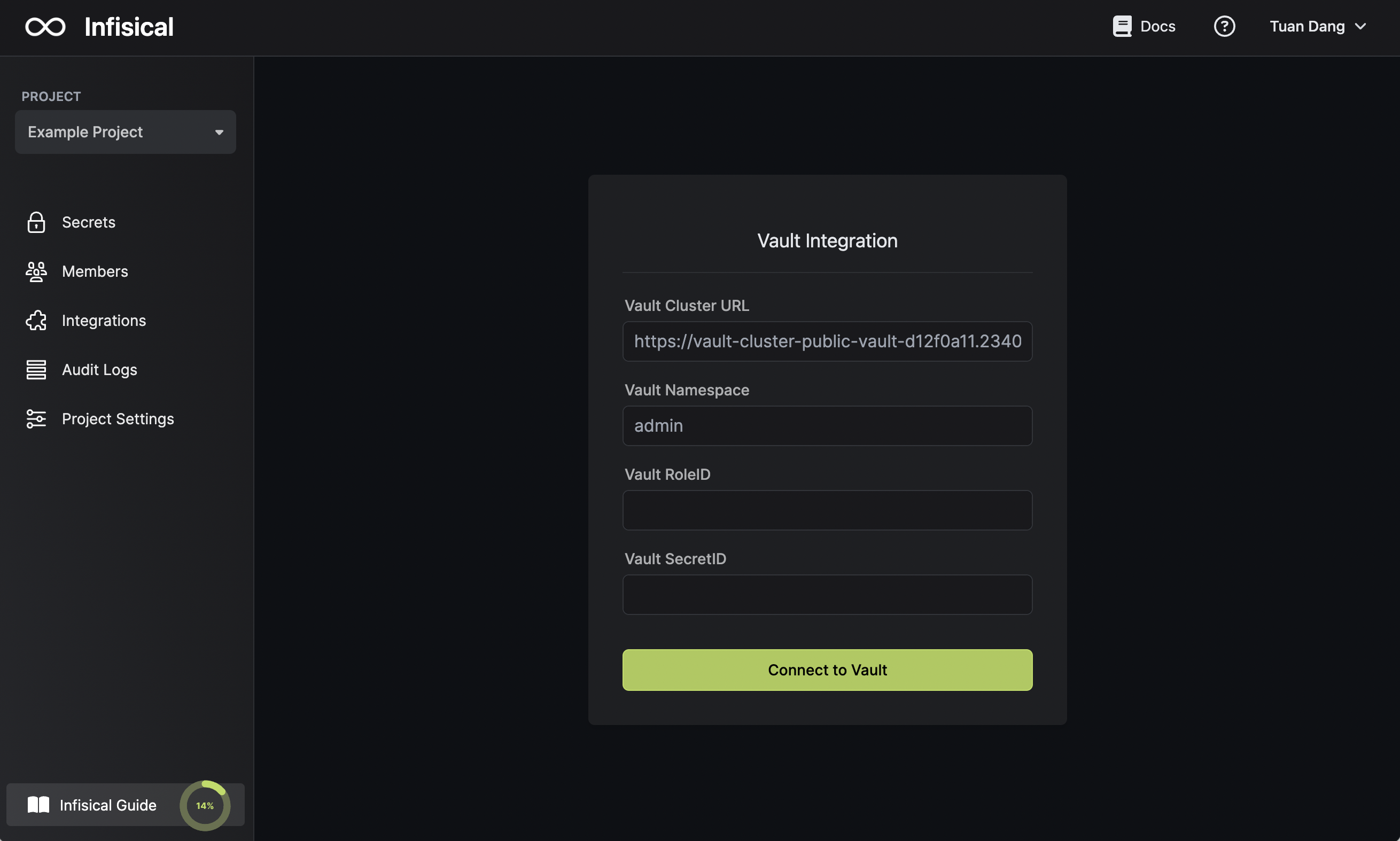Image resolution: width=1400 pixels, height=841 pixels.
Task: Click the Vault RoleID label
Action: point(667,474)
